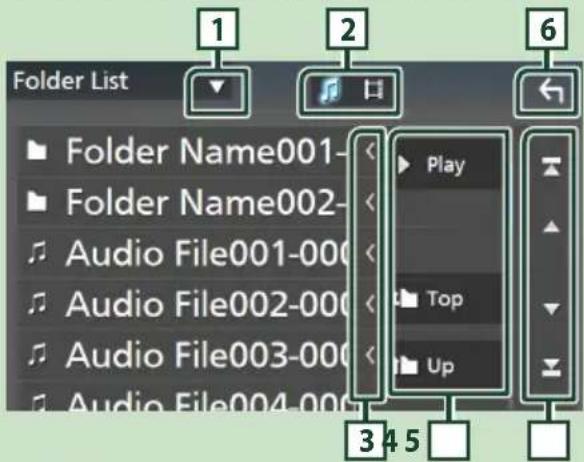Move Up one folder level
The width and height of the screenshot is (584, 462).
[448, 366]
